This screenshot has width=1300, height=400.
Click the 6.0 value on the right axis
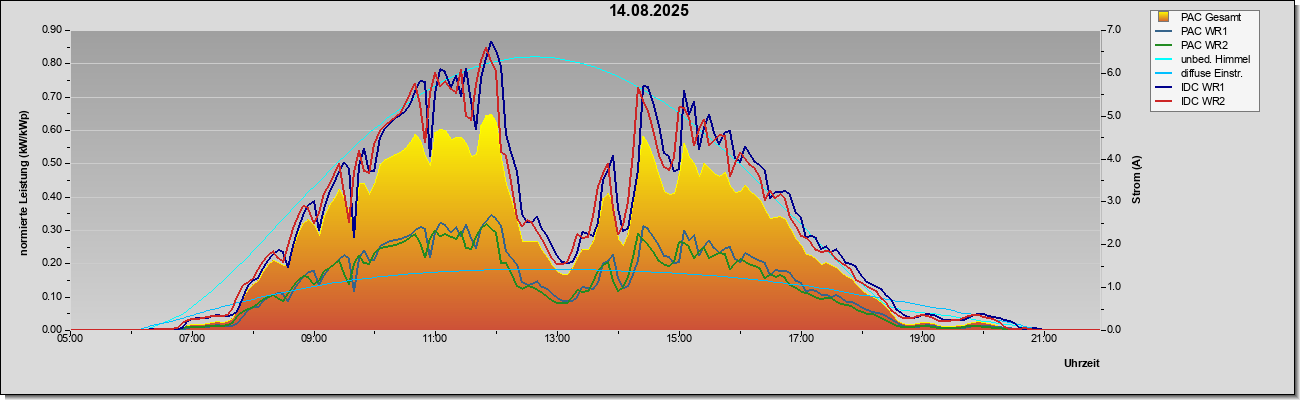1114,73
